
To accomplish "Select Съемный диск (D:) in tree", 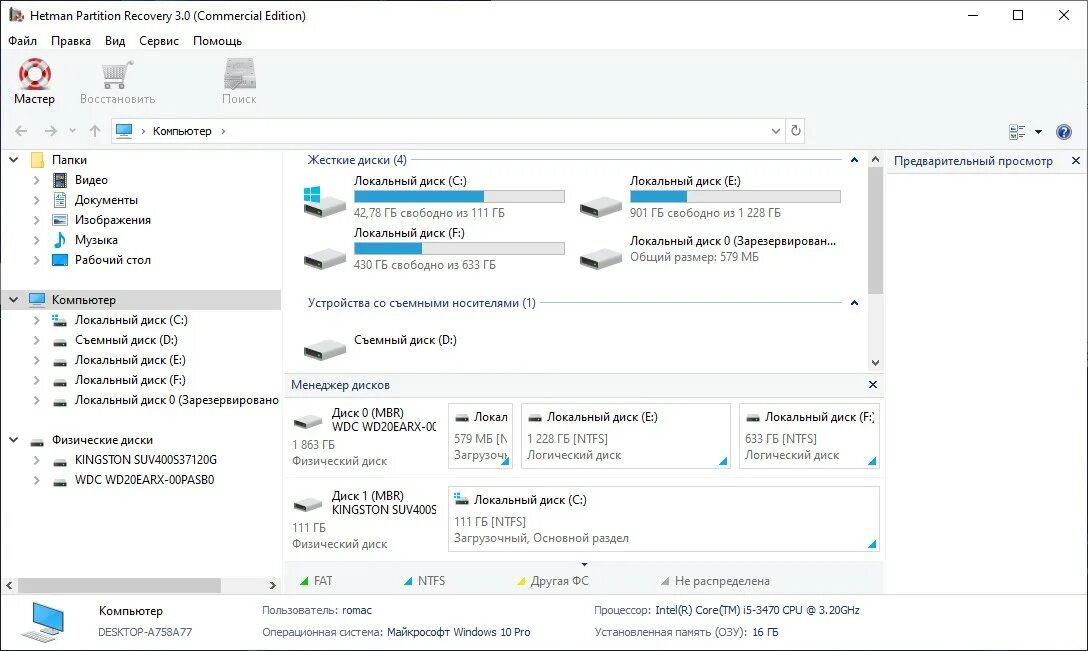I will pos(126,340).
